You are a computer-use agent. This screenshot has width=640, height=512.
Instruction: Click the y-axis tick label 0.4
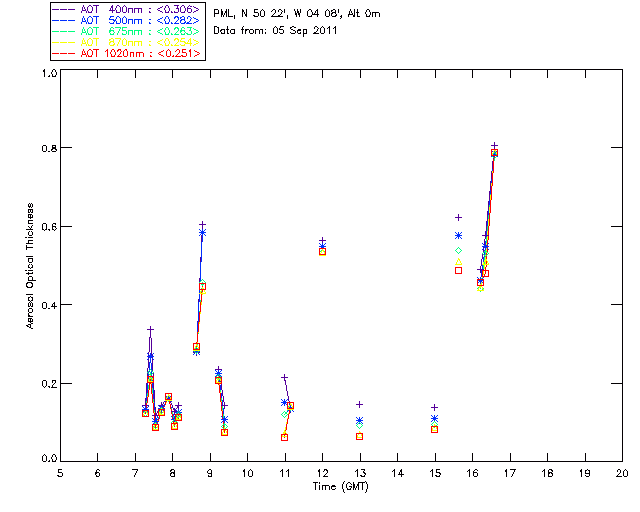click(x=49, y=305)
